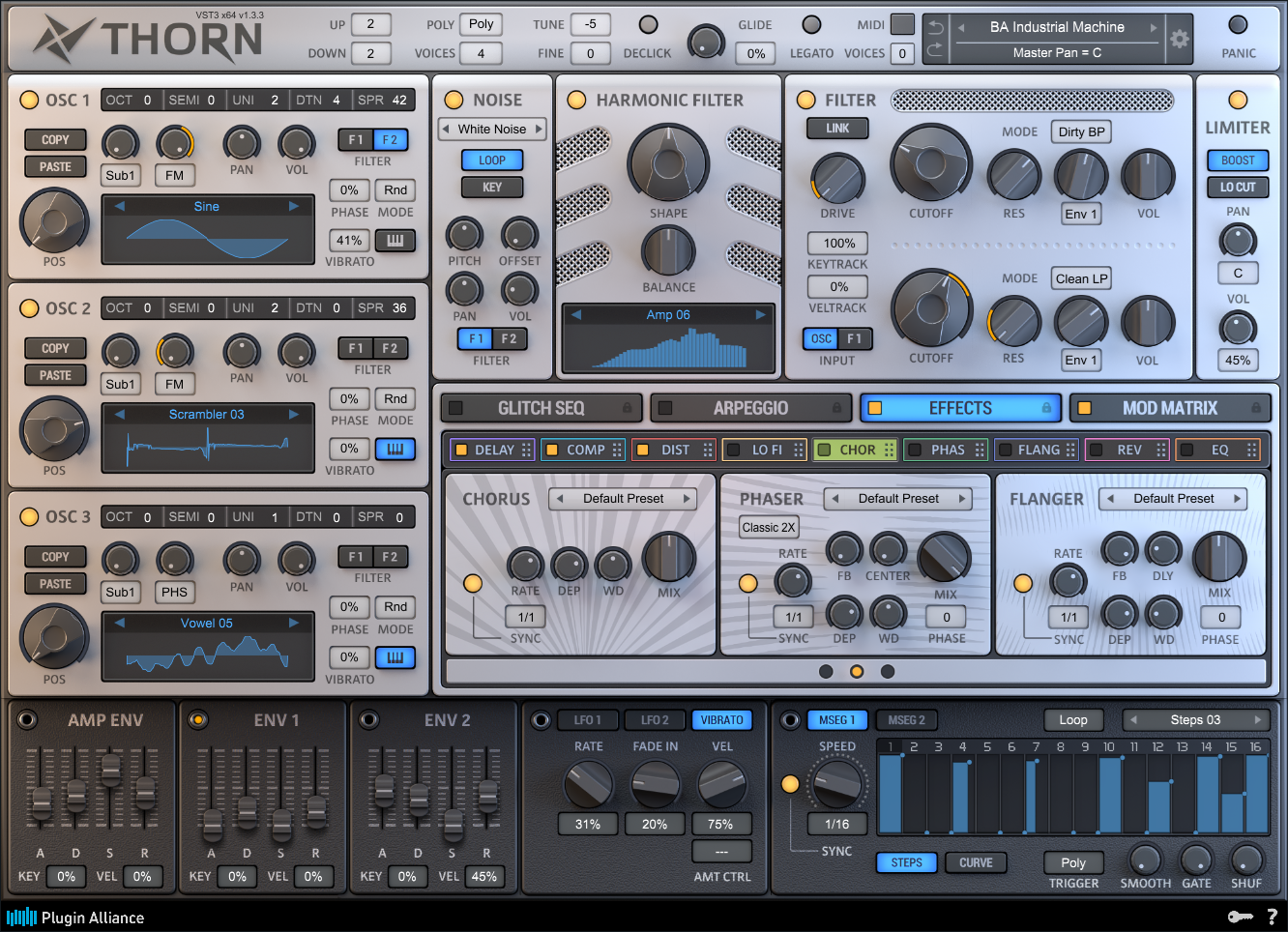Image resolution: width=1288 pixels, height=932 pixels.
Task: Toggle the ENV 1 power button
Action: pos(198,719)
